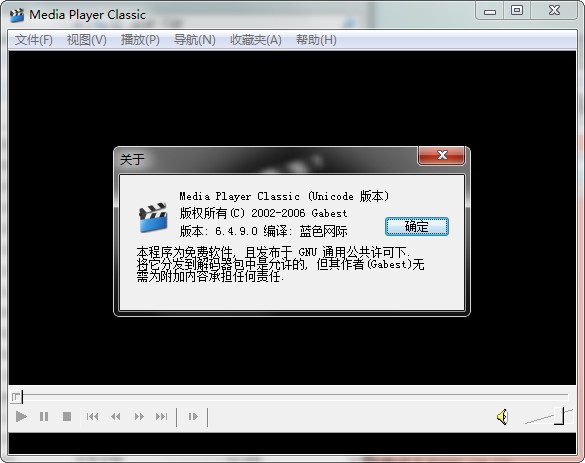Minimize the Media Player Classic window
The image size is (585, 463).
pos(490,11)
